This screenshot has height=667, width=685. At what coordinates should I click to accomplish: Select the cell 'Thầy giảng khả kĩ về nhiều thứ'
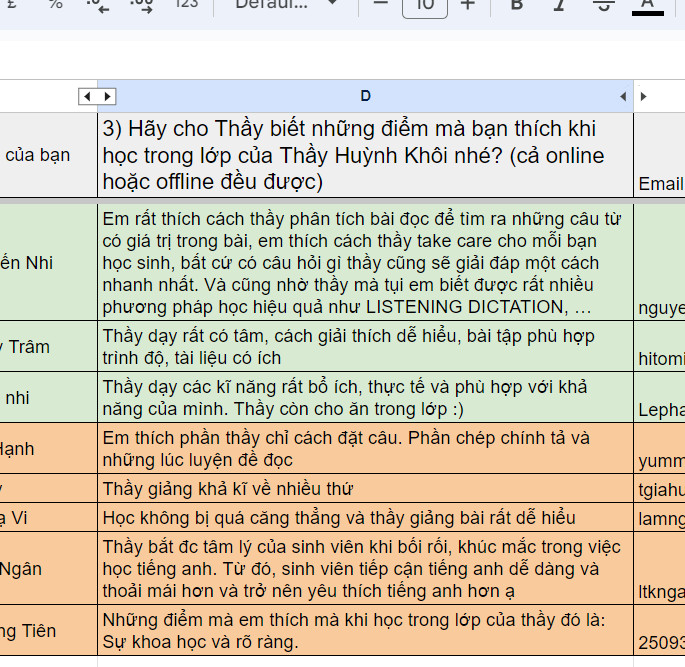[365, 488]
